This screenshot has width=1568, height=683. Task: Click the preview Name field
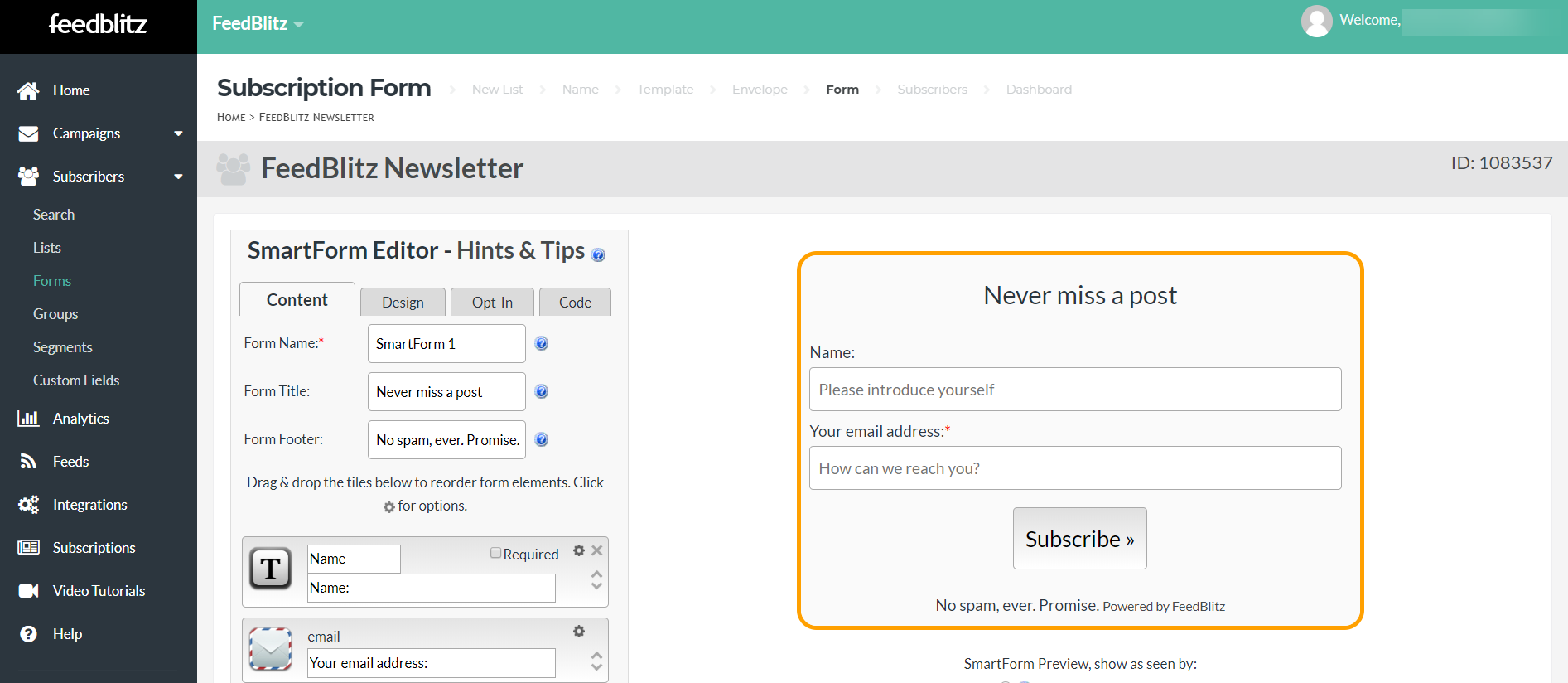click(x=1075, y=390)
